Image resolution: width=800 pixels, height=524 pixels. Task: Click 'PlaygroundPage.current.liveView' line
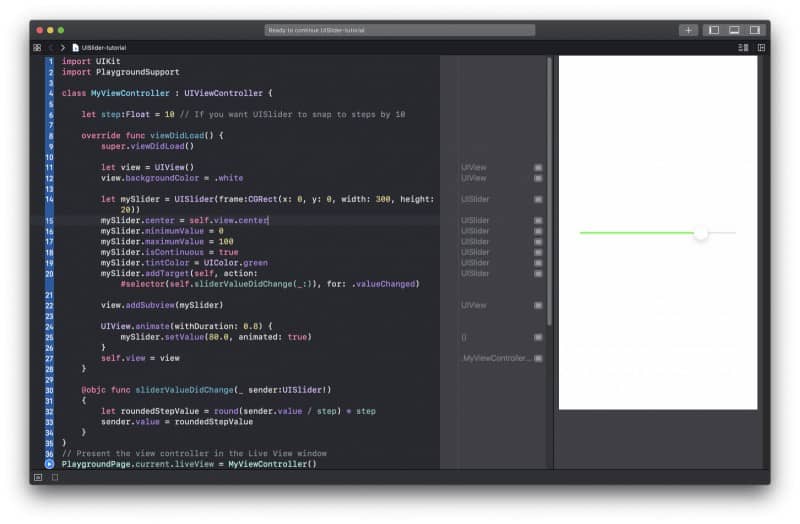[x=189, y=464]
